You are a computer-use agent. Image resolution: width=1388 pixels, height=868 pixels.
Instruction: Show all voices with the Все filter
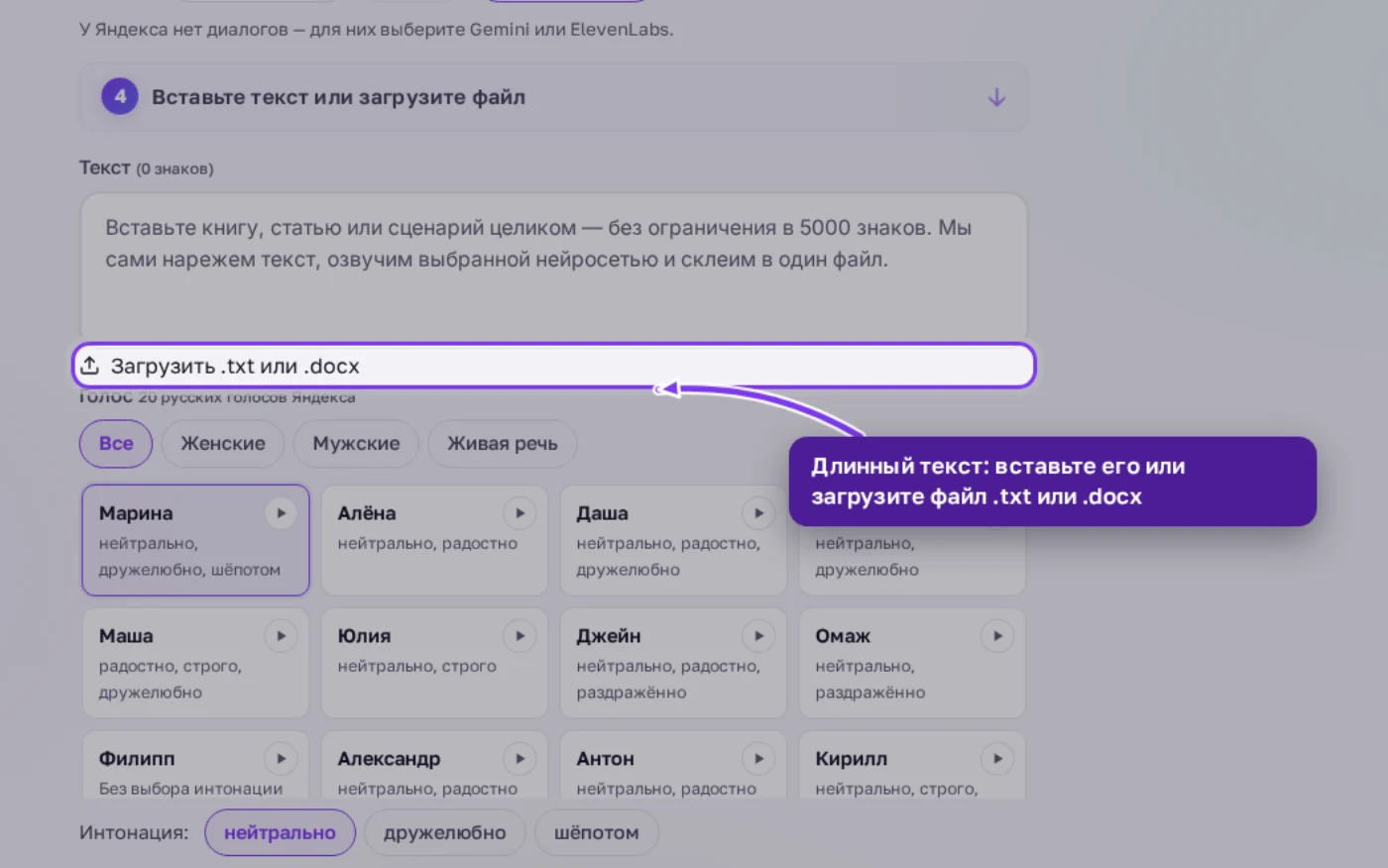coord(116,444)
